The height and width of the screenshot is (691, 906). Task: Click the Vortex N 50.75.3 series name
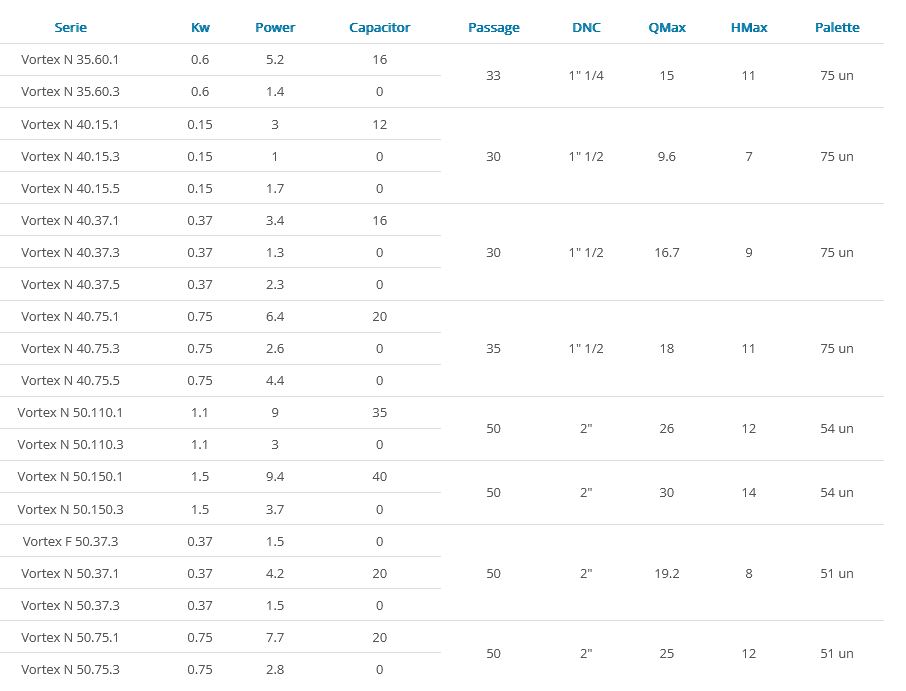pyautogui.click(x=70, y=669)
